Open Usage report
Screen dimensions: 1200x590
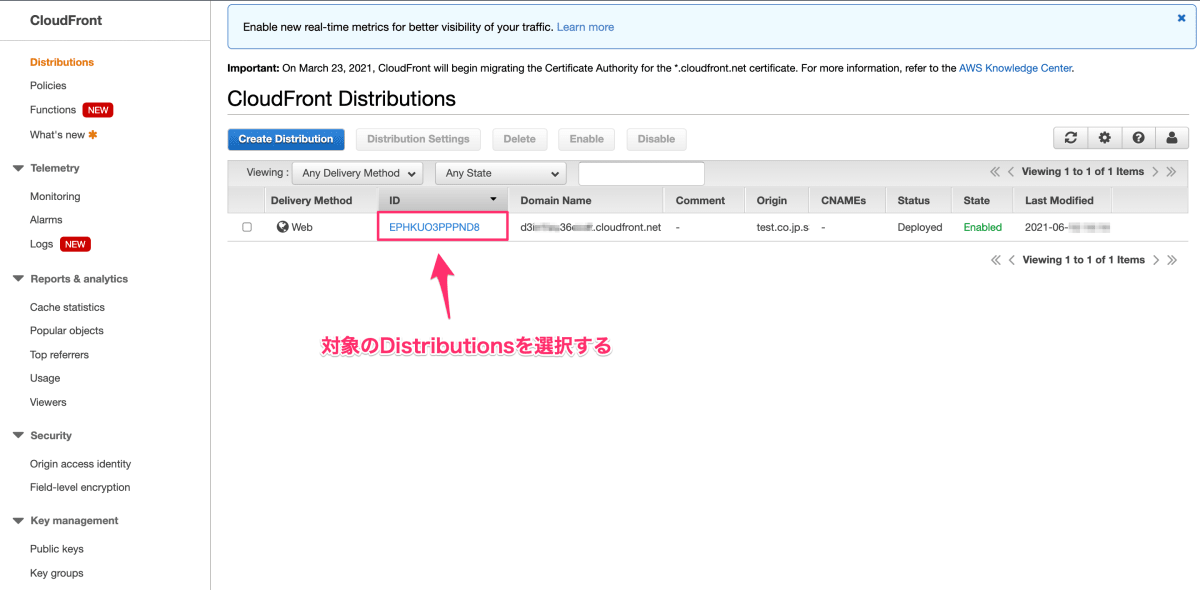[45, 378]
